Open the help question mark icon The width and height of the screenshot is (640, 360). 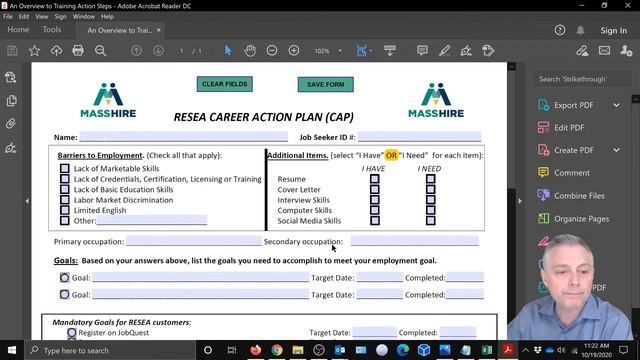tap(560, 30)
